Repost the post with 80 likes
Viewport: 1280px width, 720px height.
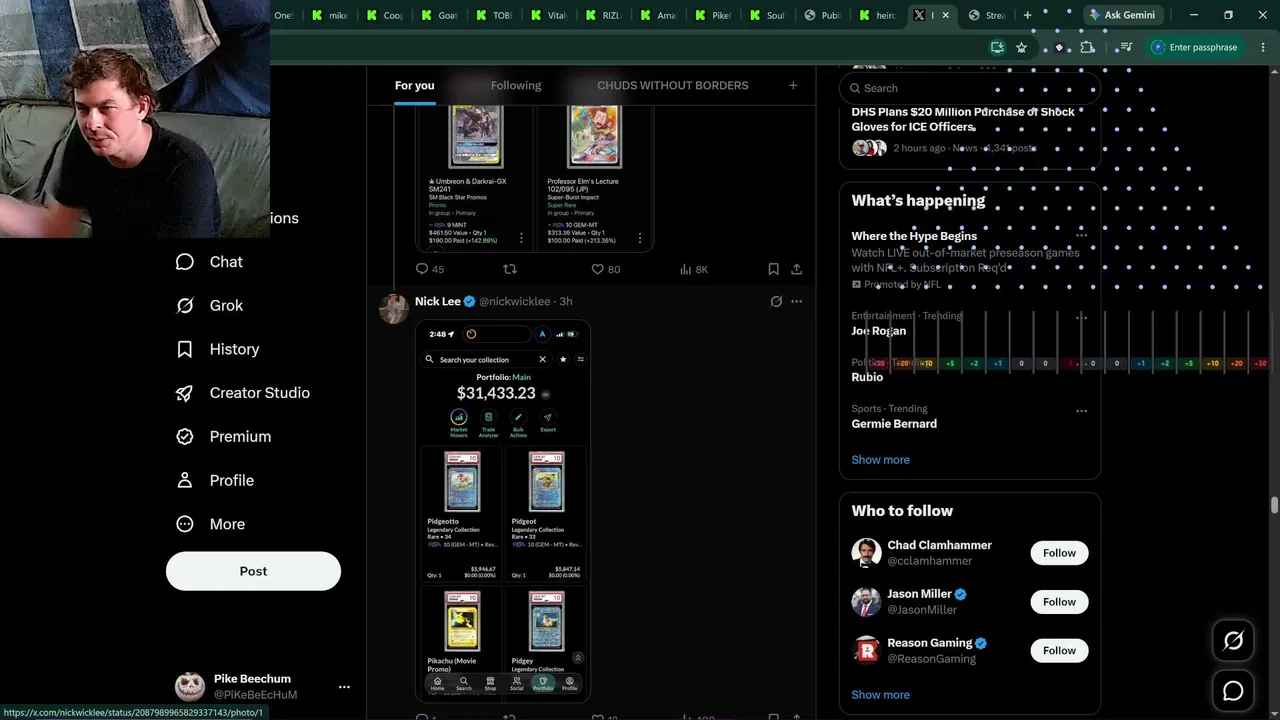pyautogui.click(x=510, y=269)
